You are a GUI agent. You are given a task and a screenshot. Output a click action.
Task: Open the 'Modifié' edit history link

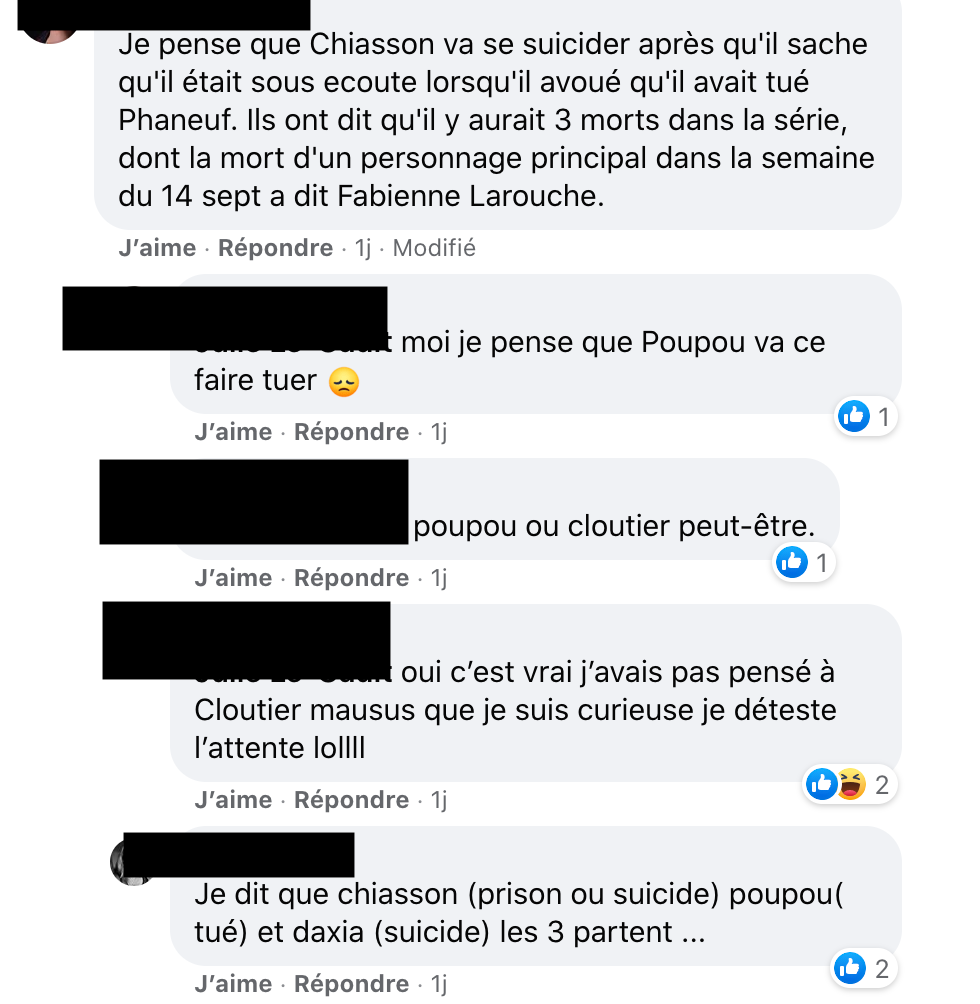point(434,248)
